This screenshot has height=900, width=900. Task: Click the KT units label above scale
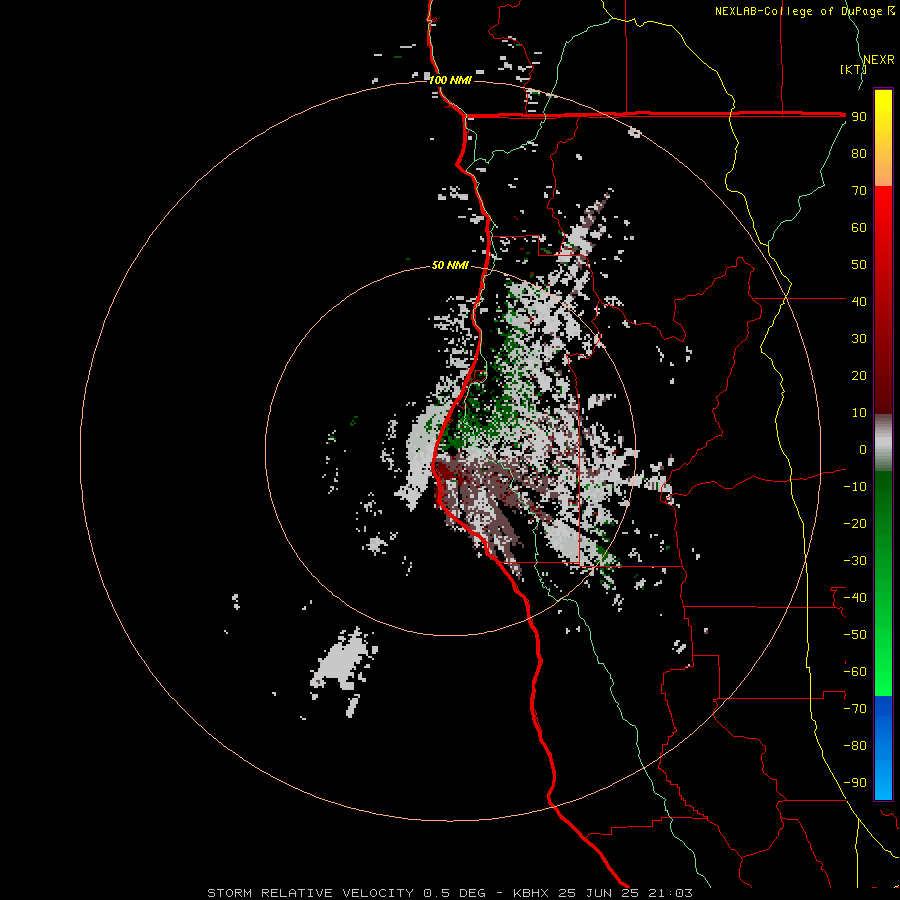click(x=853, y=69)
